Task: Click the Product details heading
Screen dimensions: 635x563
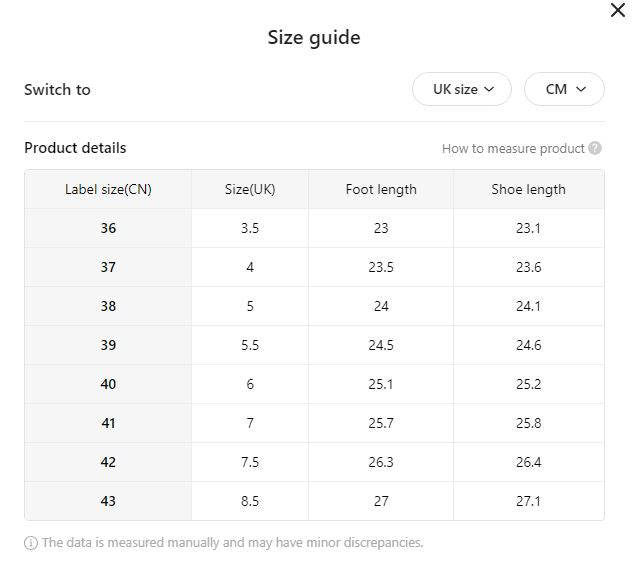Action: (x=75, y=148)
